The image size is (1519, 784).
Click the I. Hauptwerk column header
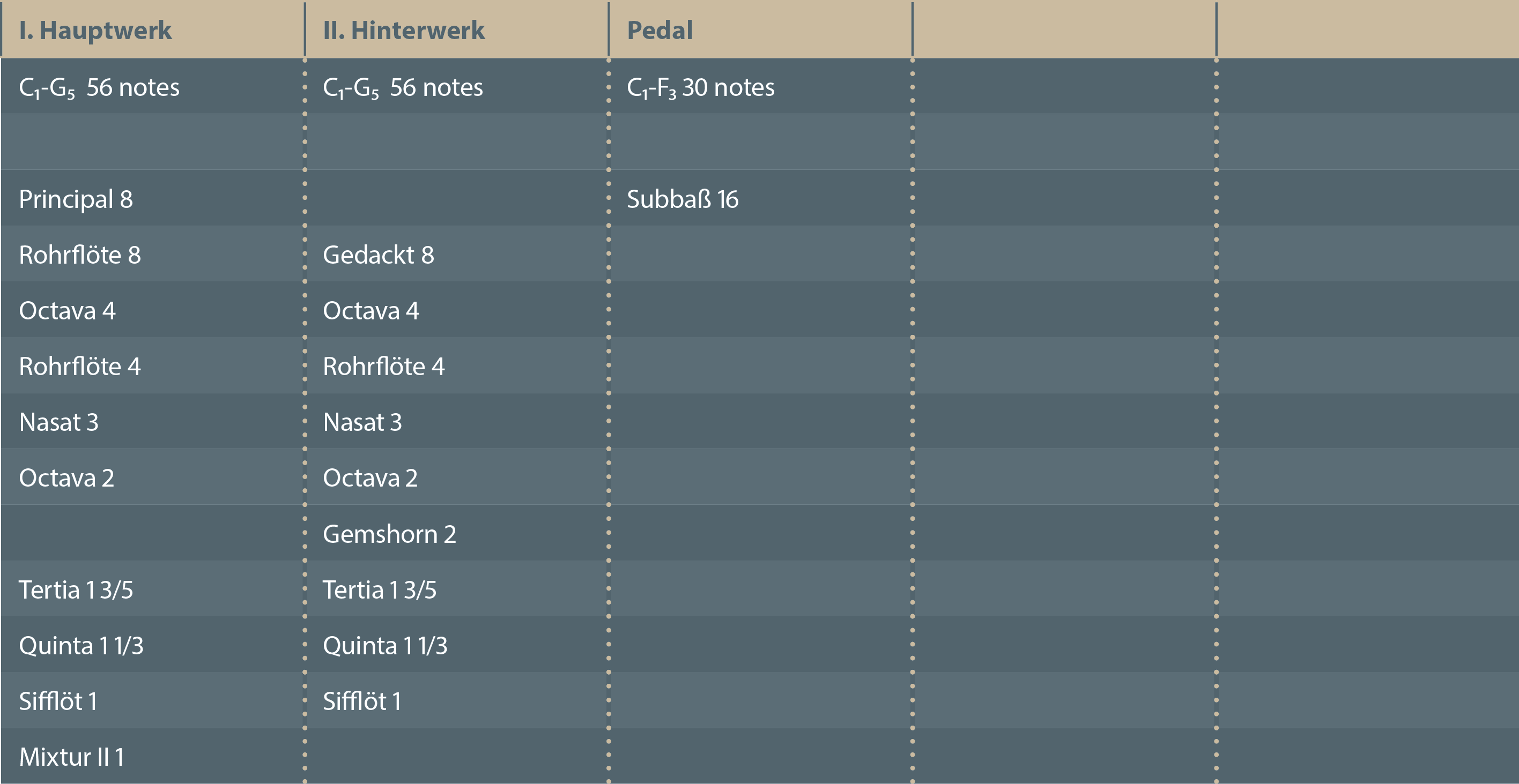click(x=95, y=30)
